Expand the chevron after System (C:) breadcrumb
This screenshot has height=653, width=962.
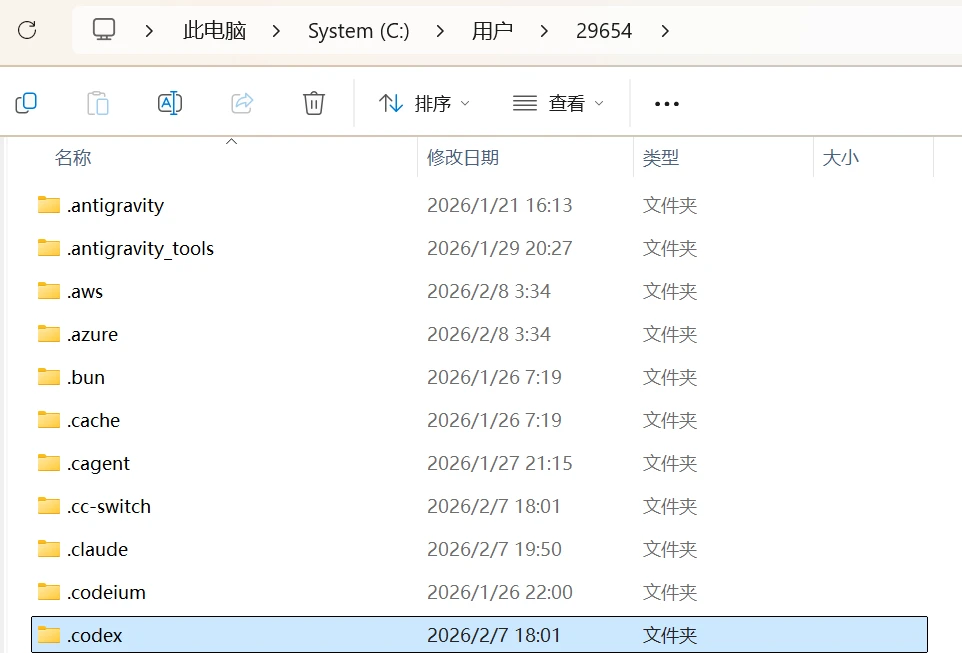[441, 31]
